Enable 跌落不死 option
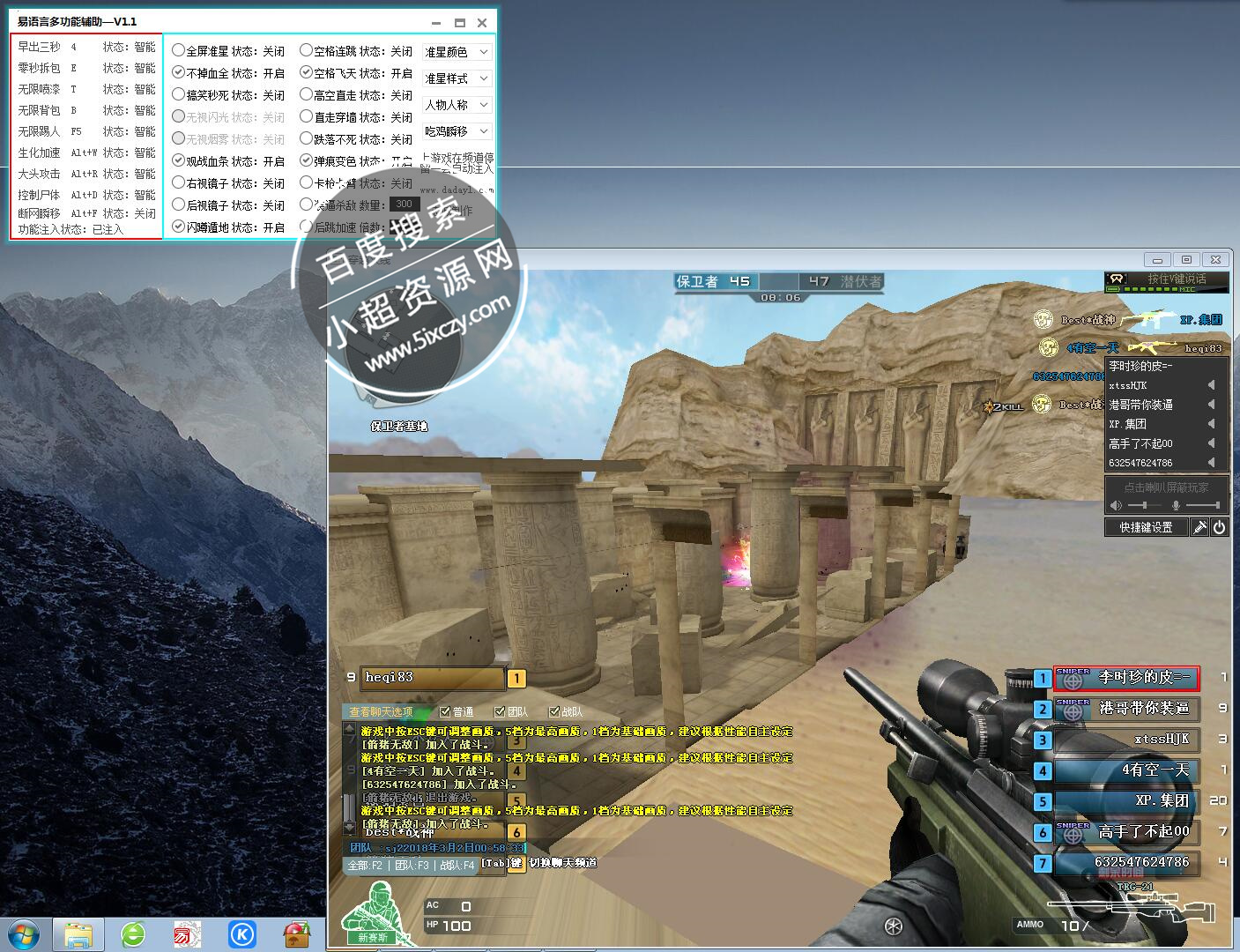 (306, 139)
